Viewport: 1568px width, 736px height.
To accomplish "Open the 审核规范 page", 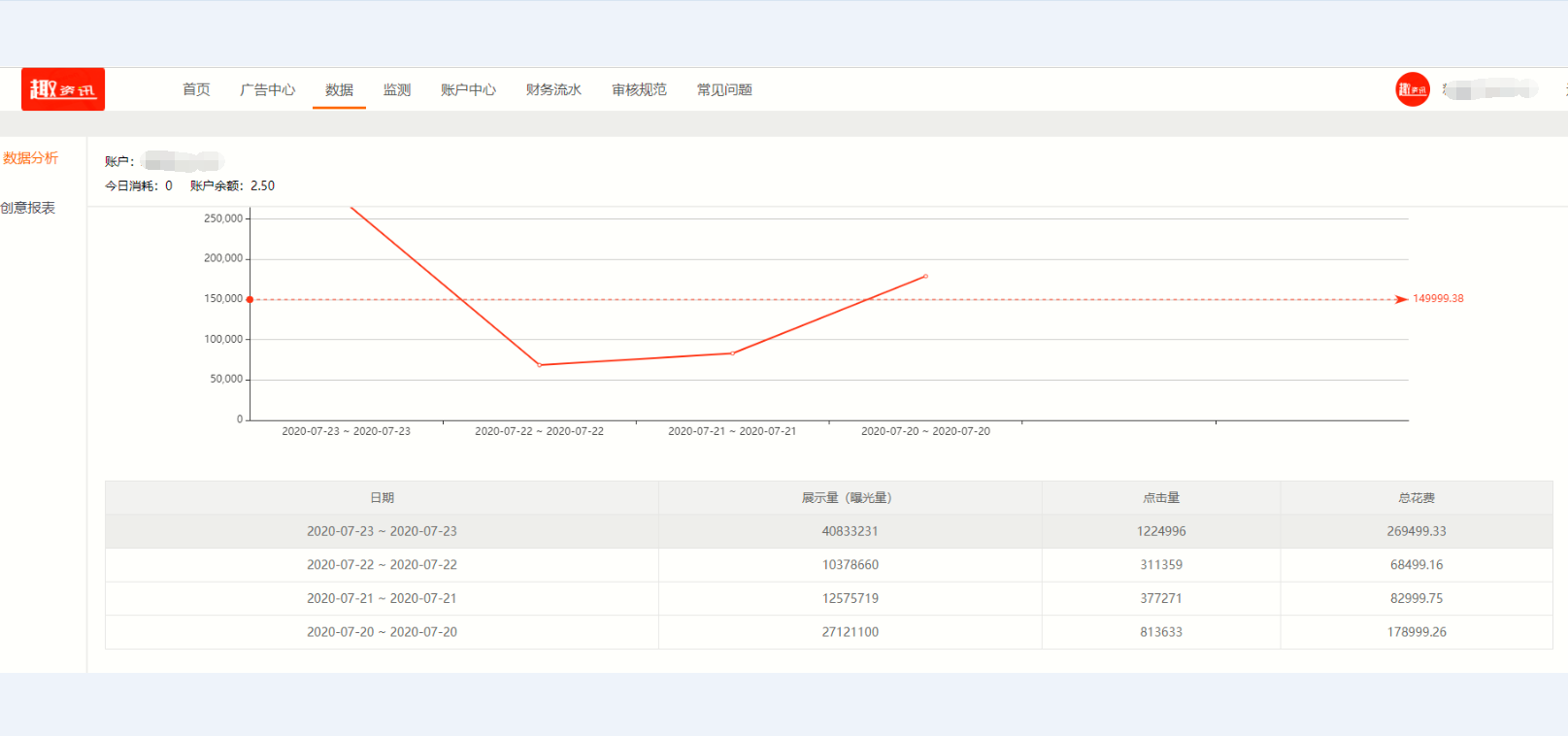I will point(639,89).
